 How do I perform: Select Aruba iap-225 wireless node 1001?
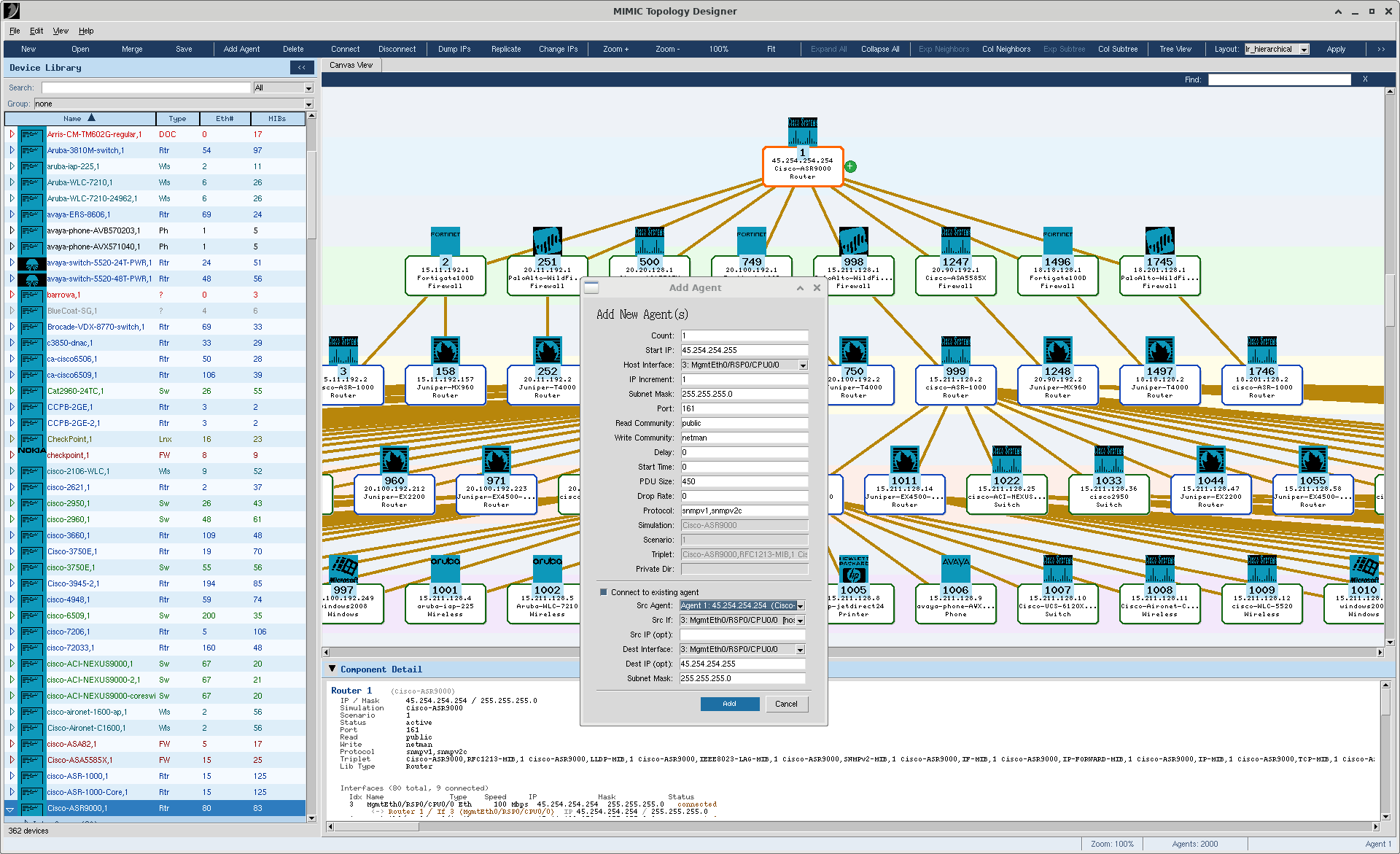click(x=445, y=602)
